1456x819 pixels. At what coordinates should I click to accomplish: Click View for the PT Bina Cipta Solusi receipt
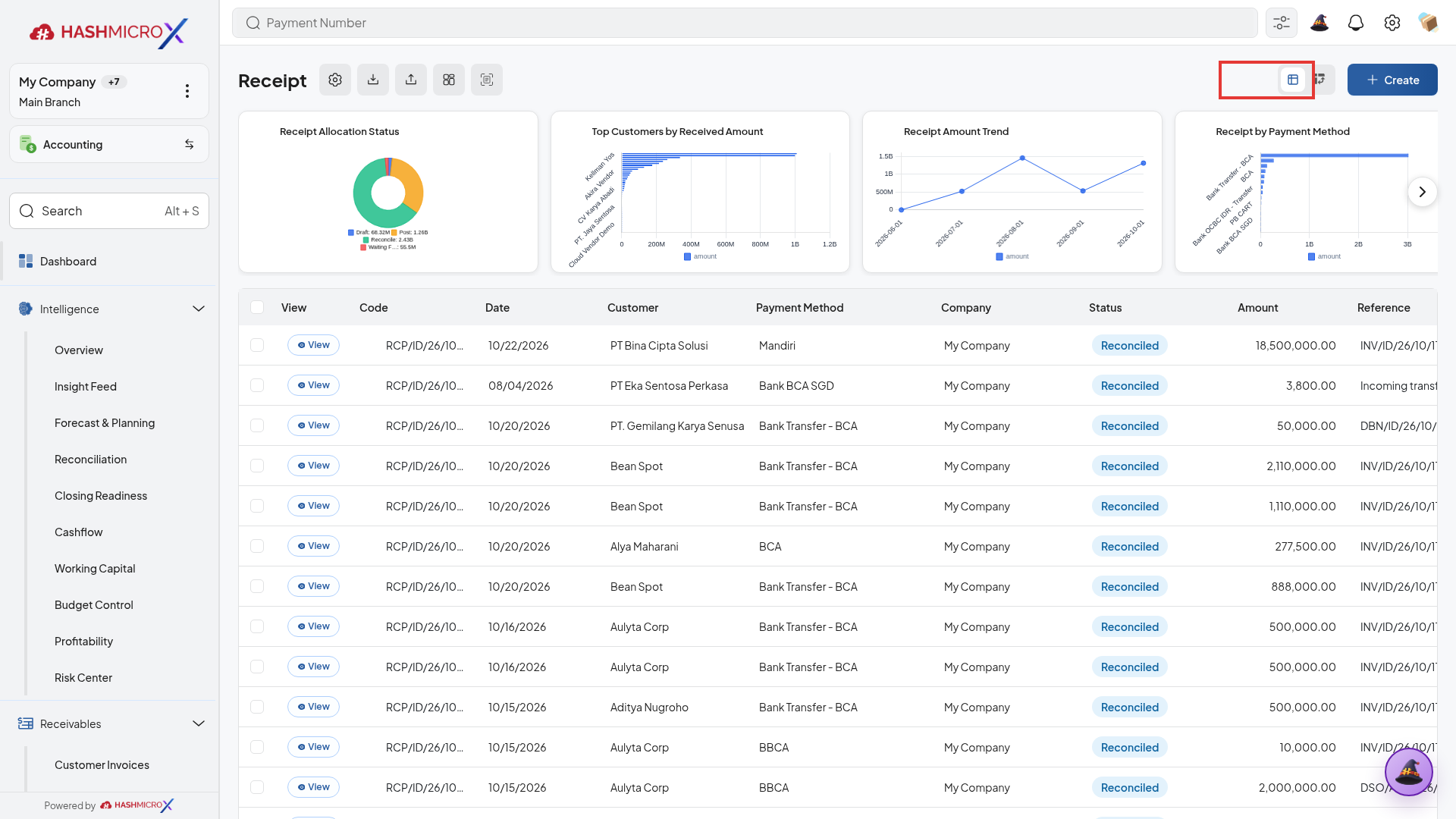(313, 345)
